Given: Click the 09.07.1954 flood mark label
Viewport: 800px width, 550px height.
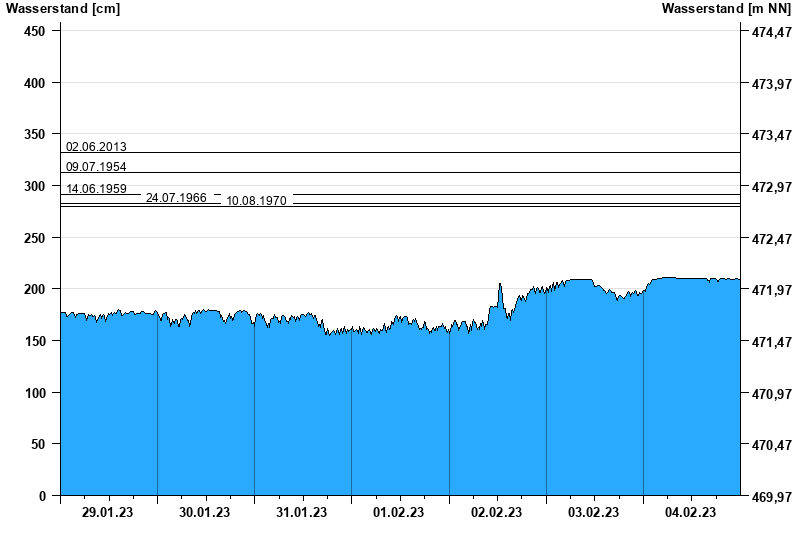Looking at the screenshot, I should (x=96, y=167).
